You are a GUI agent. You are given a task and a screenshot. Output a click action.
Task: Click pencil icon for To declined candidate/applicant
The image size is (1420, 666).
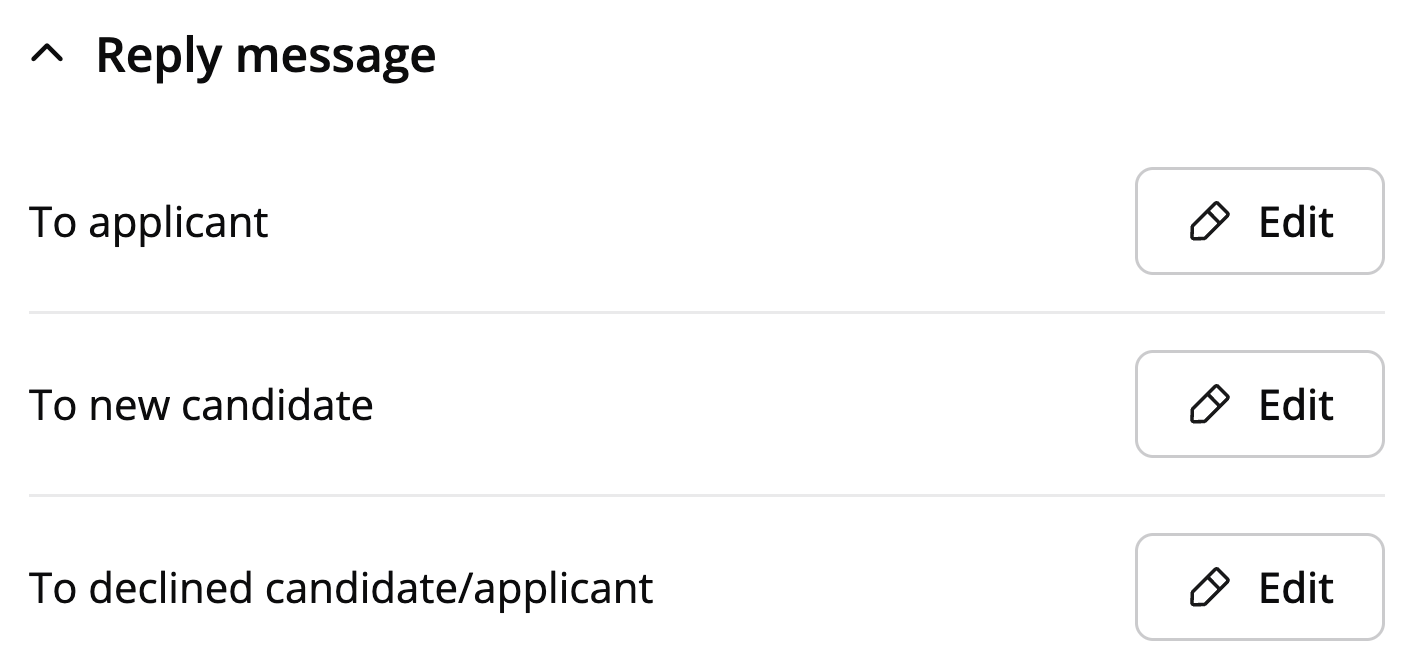1208,588
